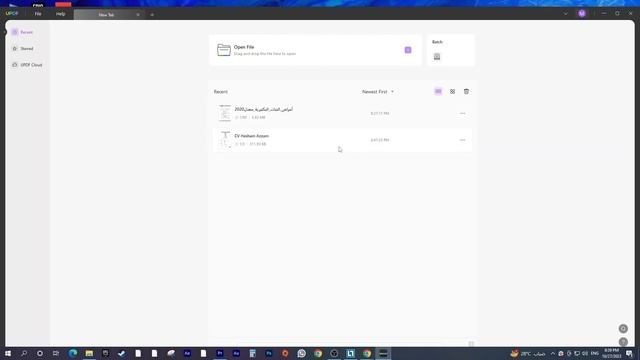Switch recent files to grid view
Image resolution: width=640 pixels, height=360 pixels.
tap(452, 91)
